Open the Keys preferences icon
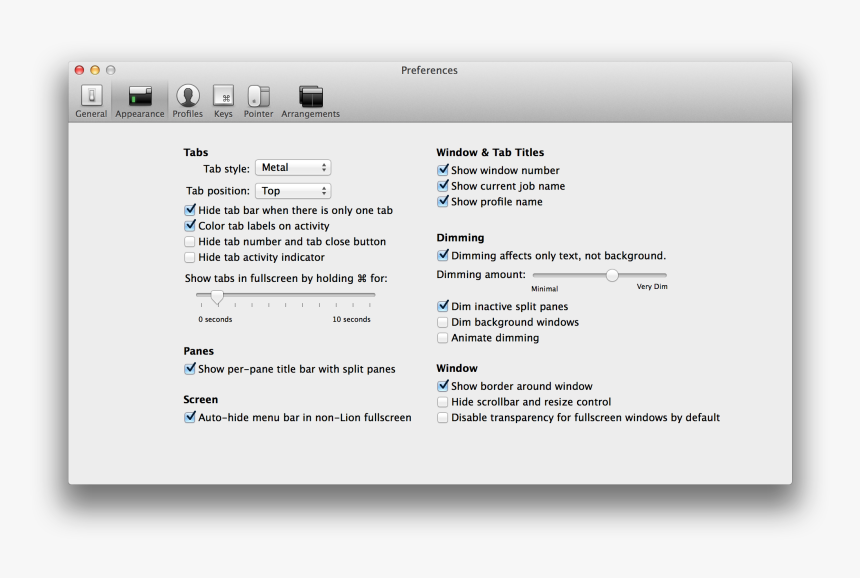Image resolution: width=860 pixels, height=578 pixels. point(223,96)
